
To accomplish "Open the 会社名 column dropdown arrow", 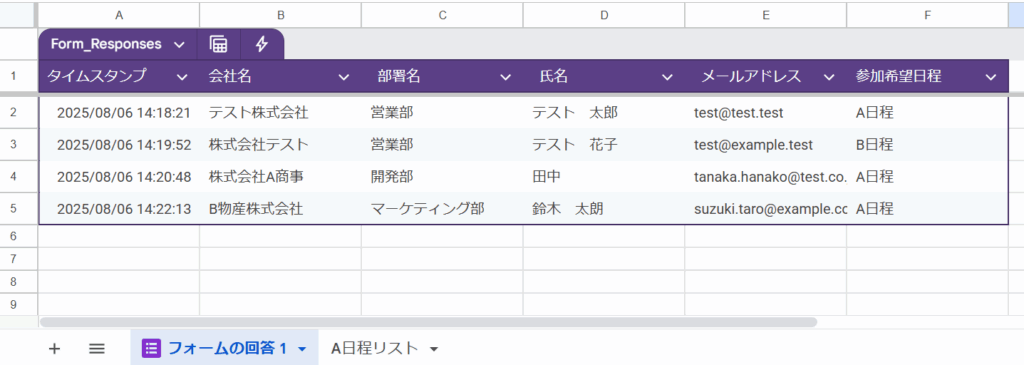I will (x=344, y=77).
